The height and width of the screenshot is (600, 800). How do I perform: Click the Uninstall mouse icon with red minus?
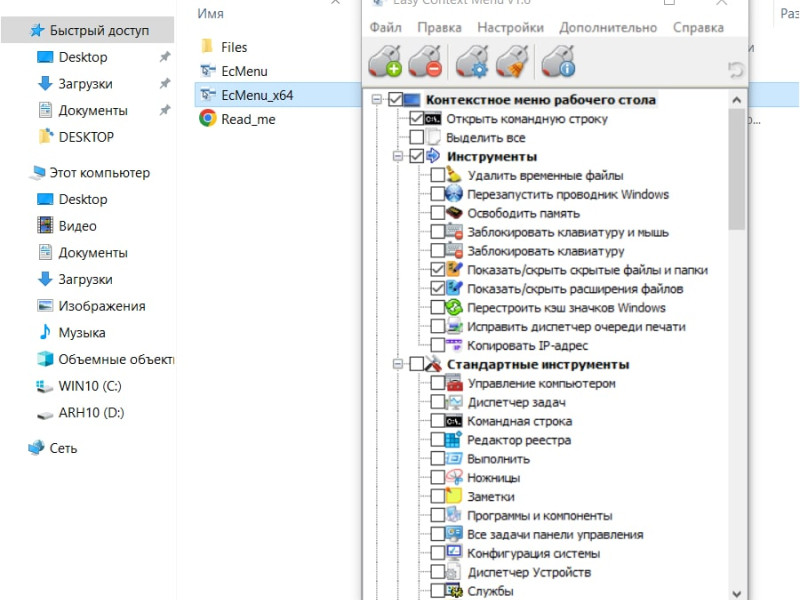426,61
